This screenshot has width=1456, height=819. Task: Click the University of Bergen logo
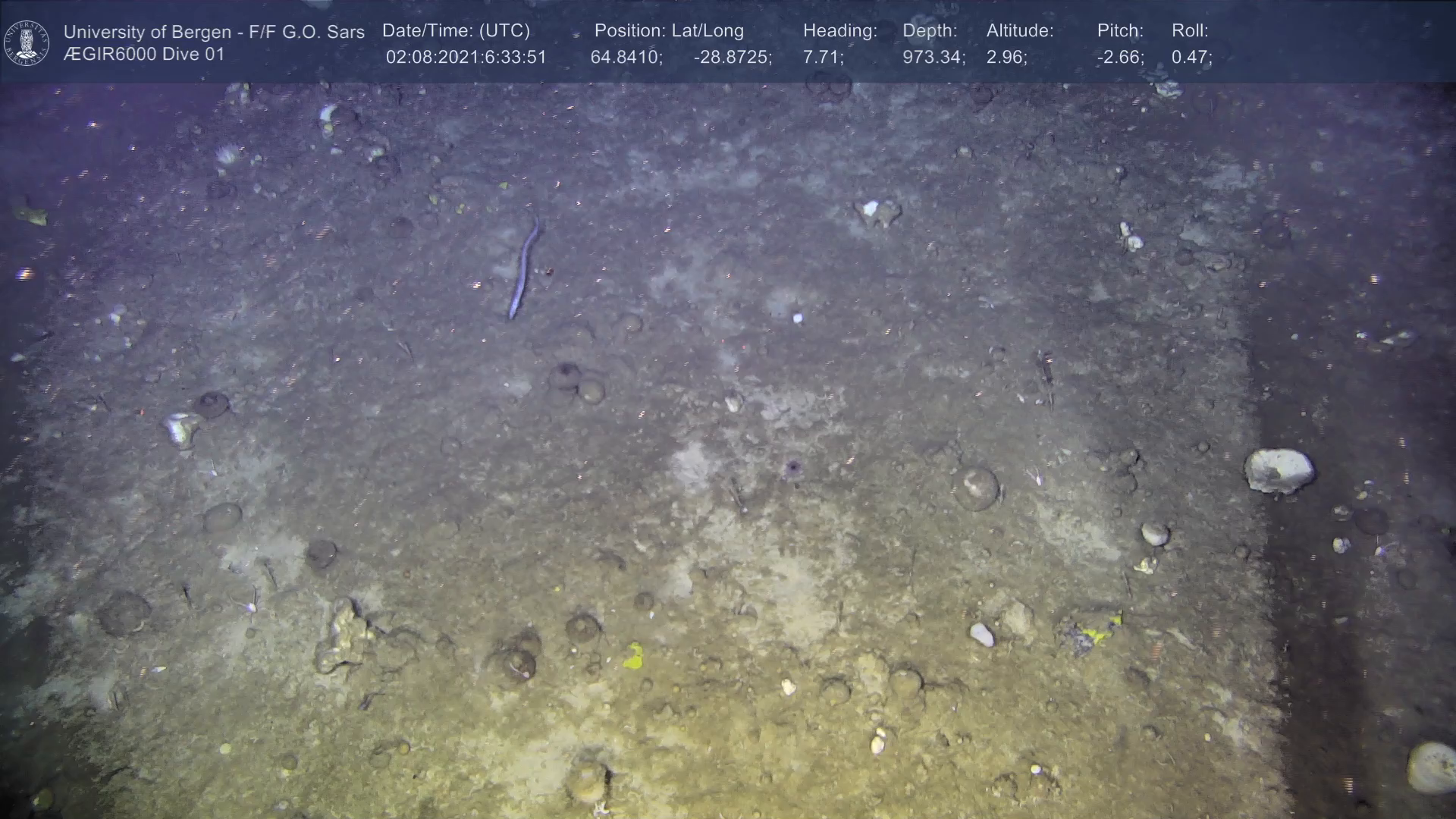(27, 42)
